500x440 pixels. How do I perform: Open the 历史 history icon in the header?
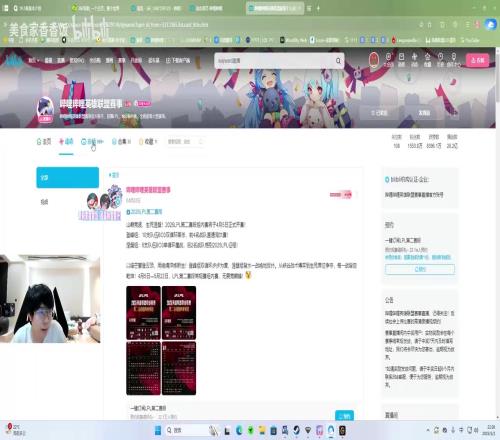[441, 60]
